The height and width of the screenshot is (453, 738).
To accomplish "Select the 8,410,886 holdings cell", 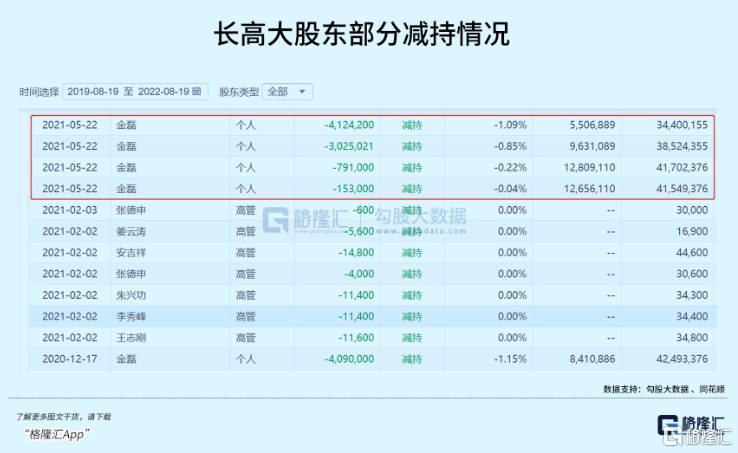I will 593,359.
